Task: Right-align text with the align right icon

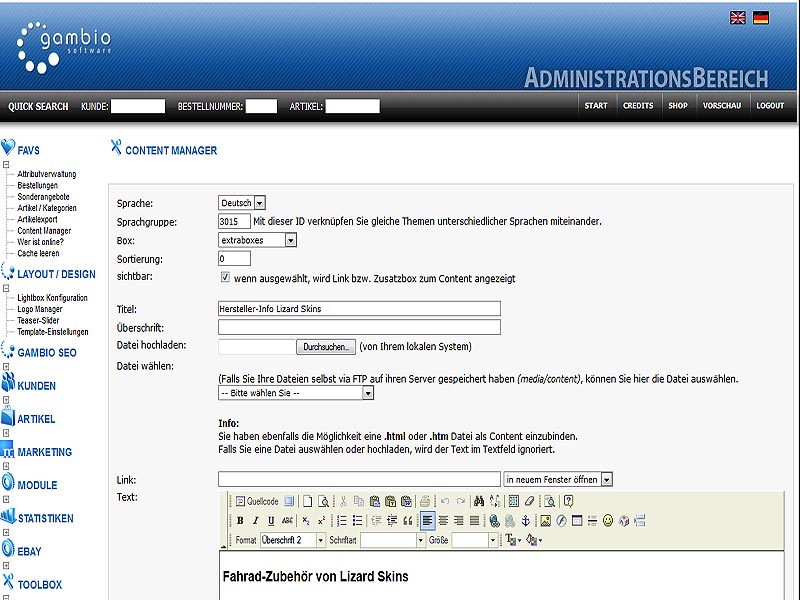Action: 459,520
